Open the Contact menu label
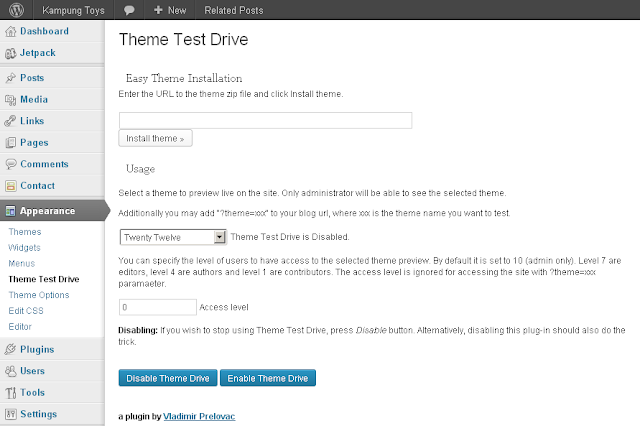This screenshot has width=640, height=426. (x=38, y=186)
